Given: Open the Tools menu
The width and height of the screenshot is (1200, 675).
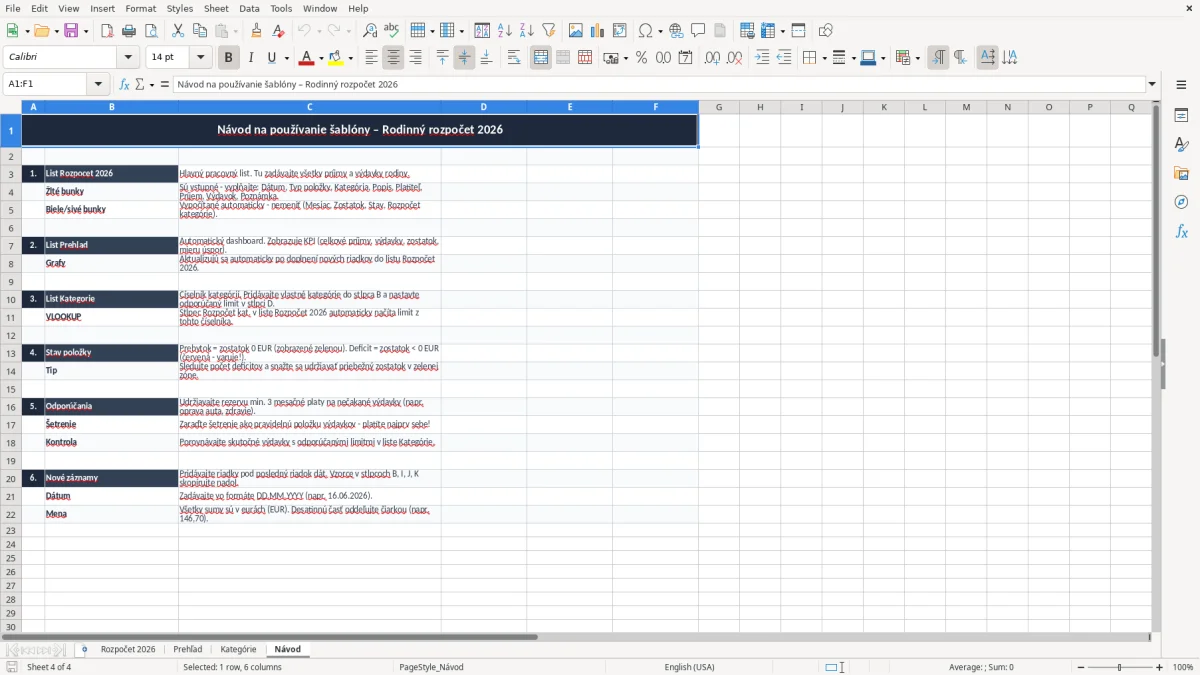Looking at the screenshot, I should coord(281,8).
